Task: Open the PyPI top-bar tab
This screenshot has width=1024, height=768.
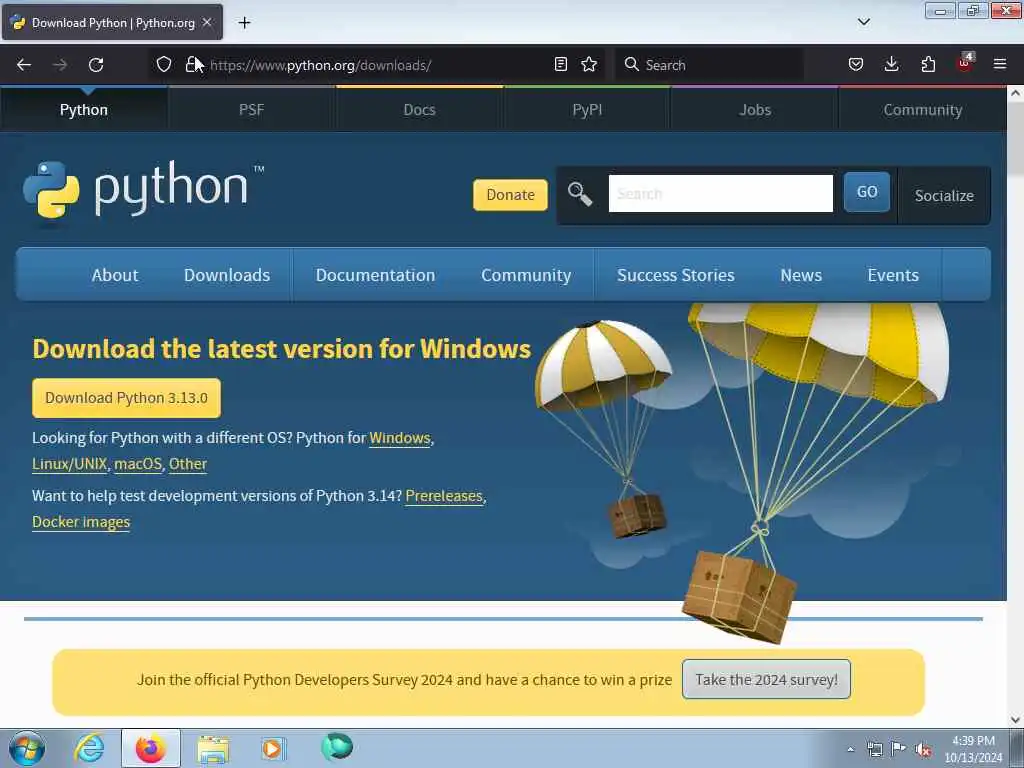Action: point(587,110)
